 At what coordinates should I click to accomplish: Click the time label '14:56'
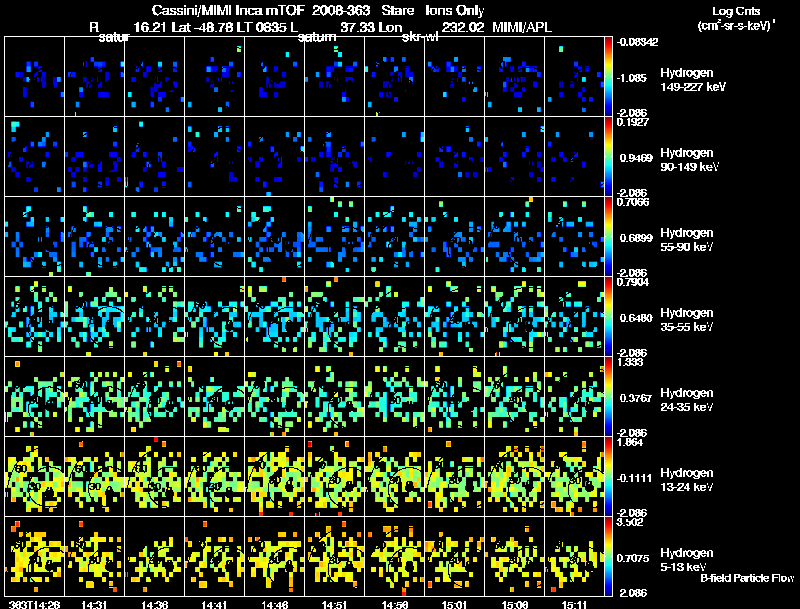point(394,604)
